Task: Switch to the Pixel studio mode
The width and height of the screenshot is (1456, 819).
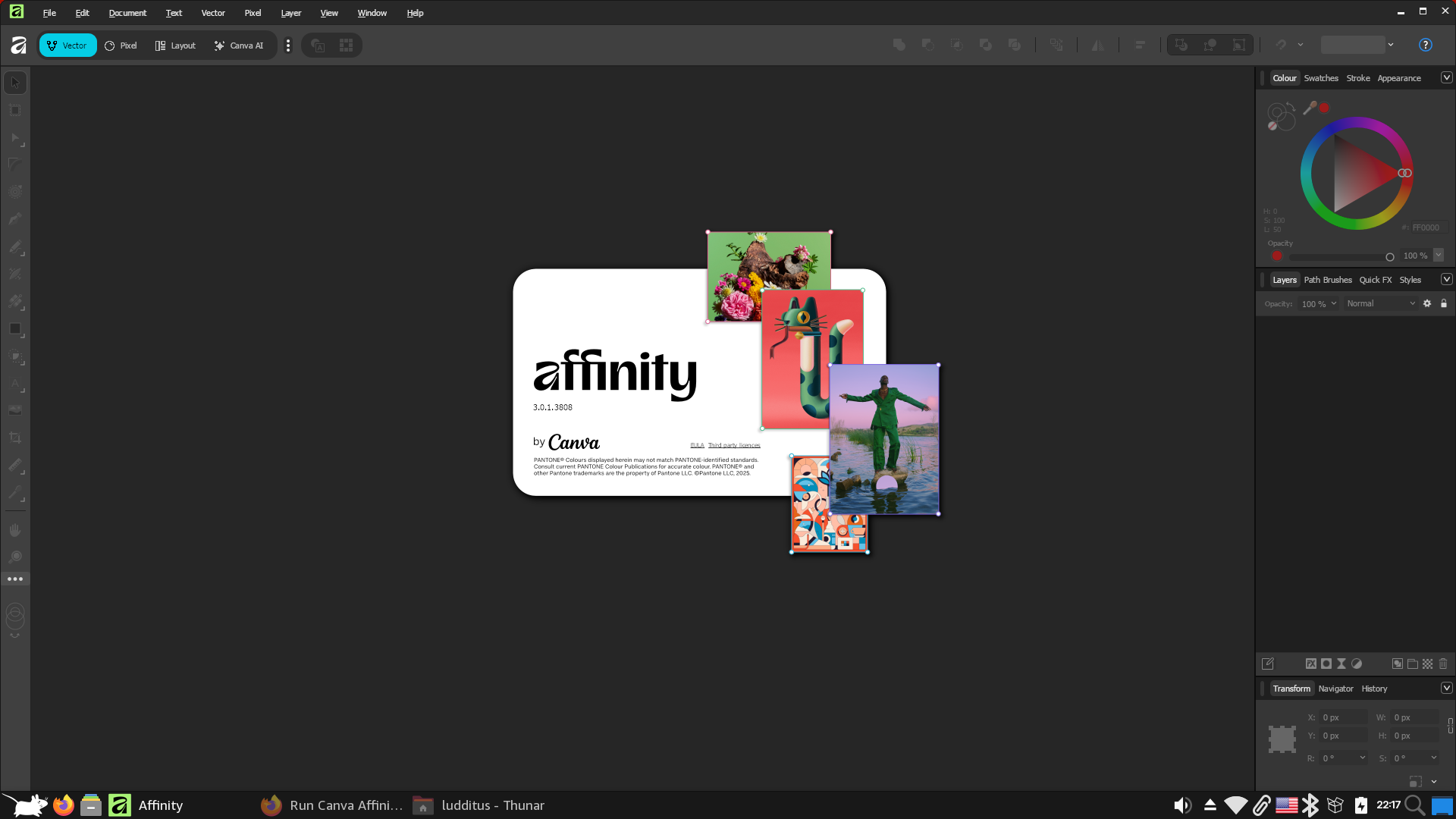Action: (x=121, y=45)
